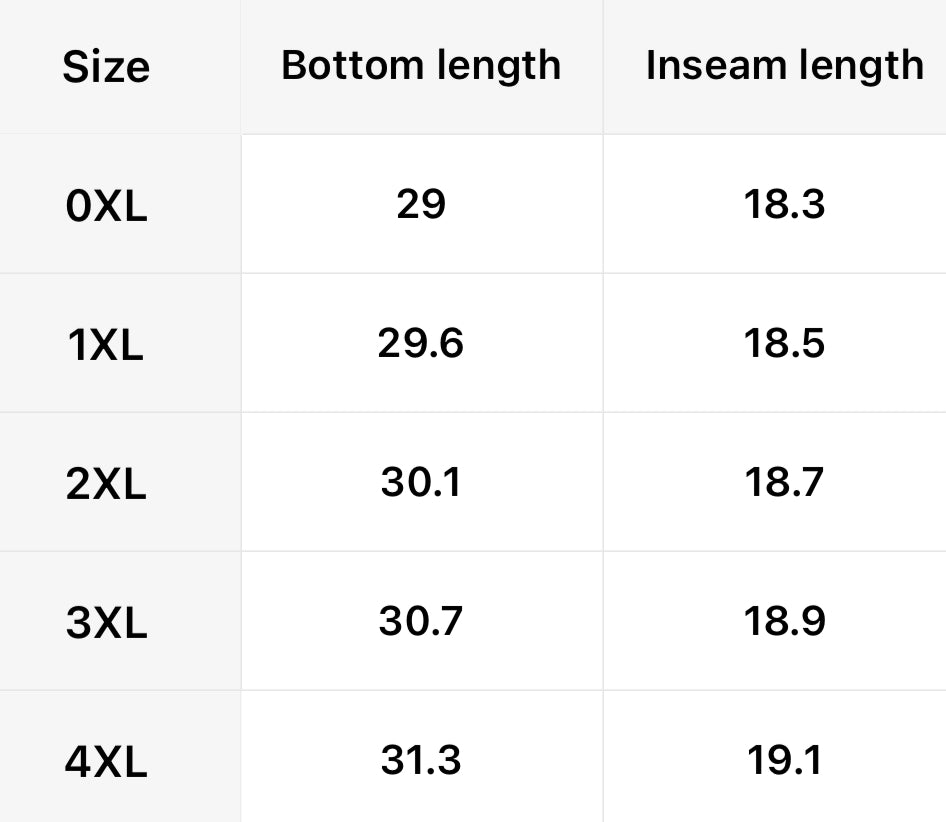Tap the inseam cell in the 2XL row
This screenshot has width=946, height=822.
pos(784,482)
